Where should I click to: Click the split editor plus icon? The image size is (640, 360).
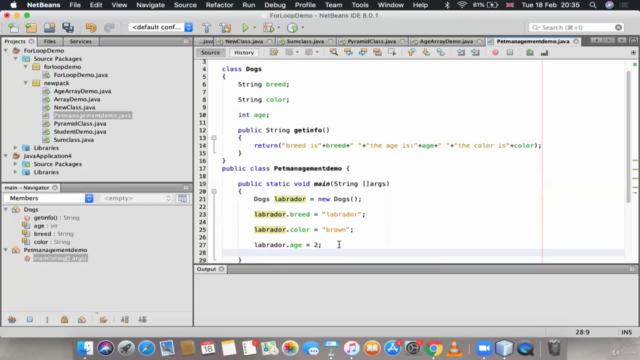click(x=633, y=52)
